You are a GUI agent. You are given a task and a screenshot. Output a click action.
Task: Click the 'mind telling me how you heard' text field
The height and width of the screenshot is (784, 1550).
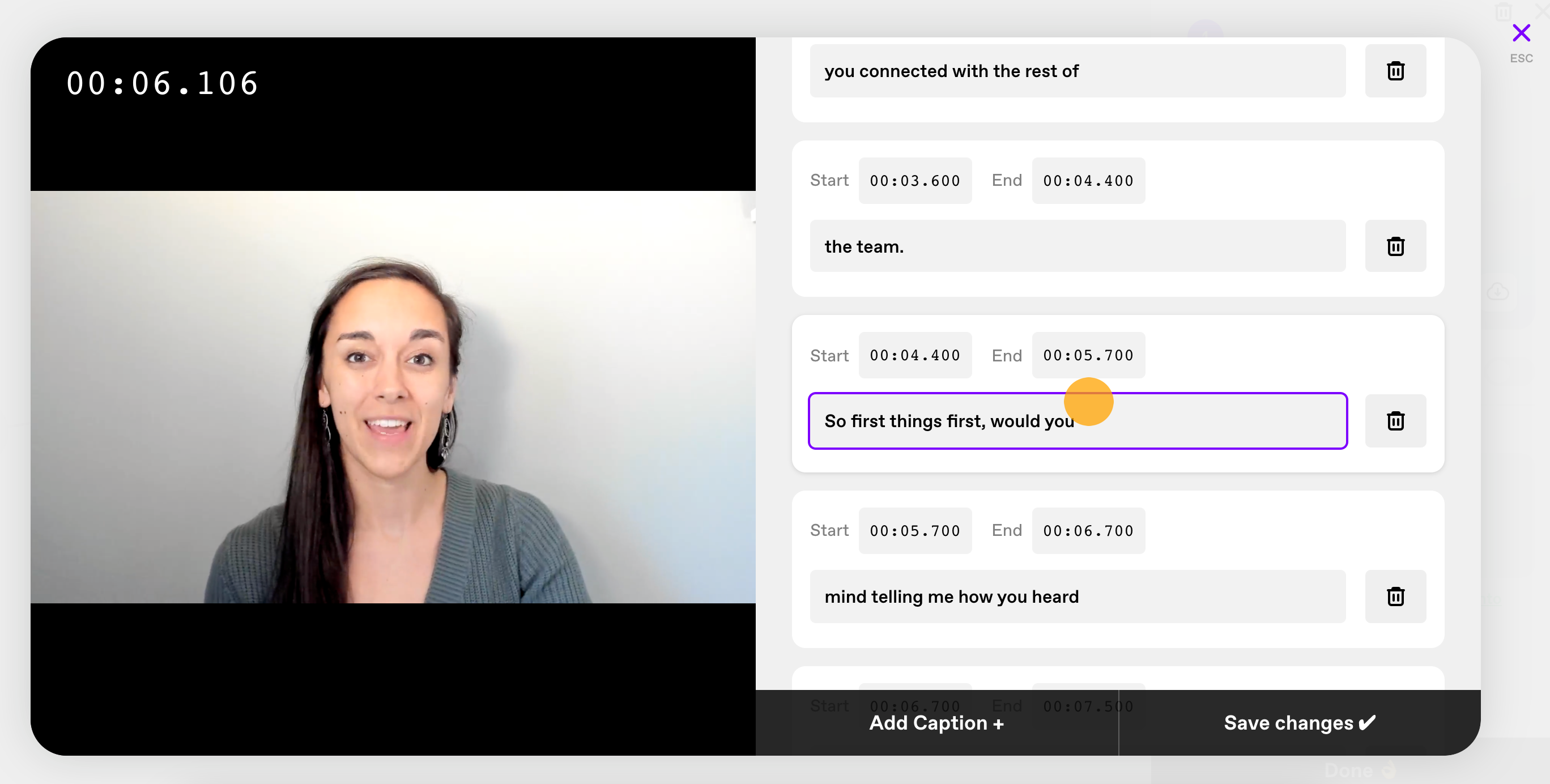coord(1078,596)
